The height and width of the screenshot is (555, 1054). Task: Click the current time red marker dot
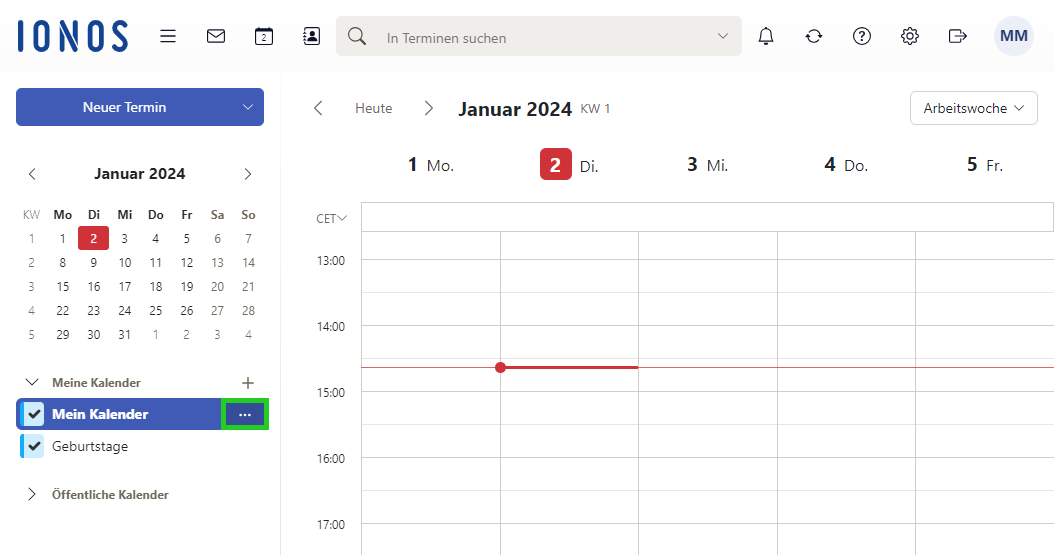500,368
